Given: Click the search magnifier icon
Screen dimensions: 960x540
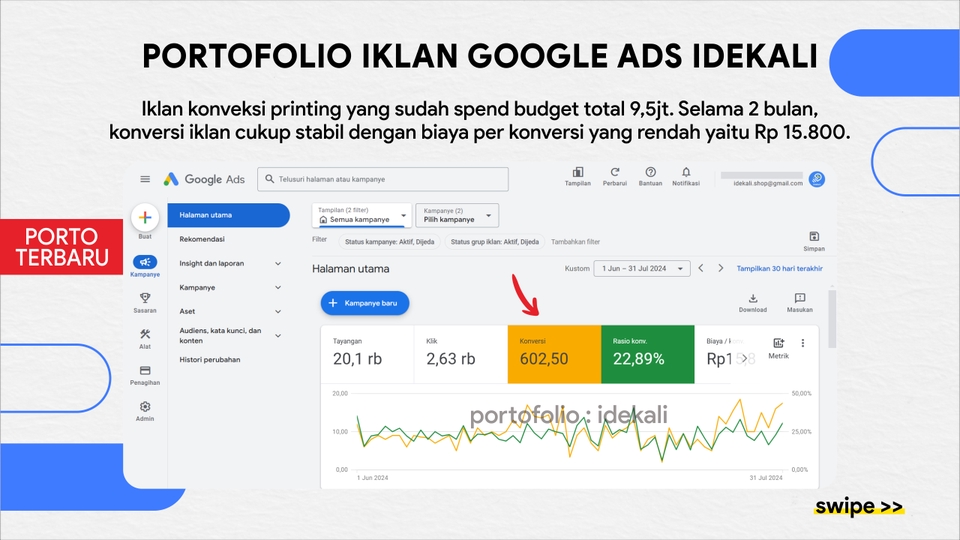Looking at the screenshot, I should point(269,179).
